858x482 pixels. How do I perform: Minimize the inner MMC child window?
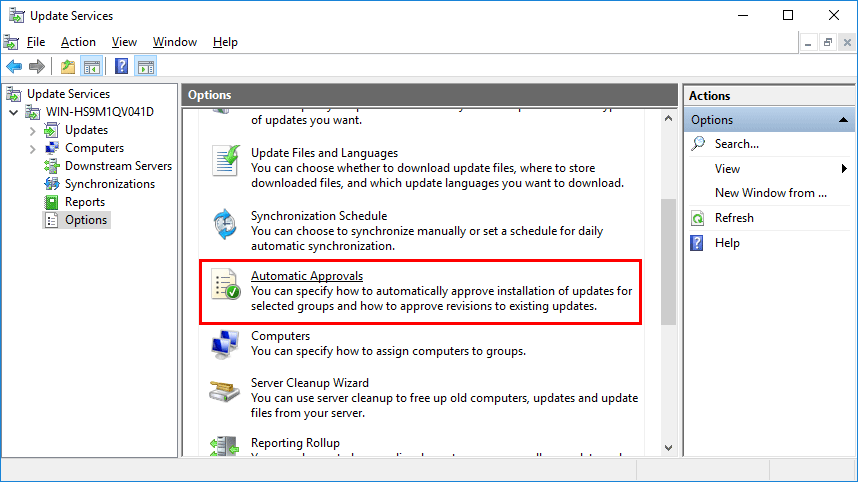[808, 42]
